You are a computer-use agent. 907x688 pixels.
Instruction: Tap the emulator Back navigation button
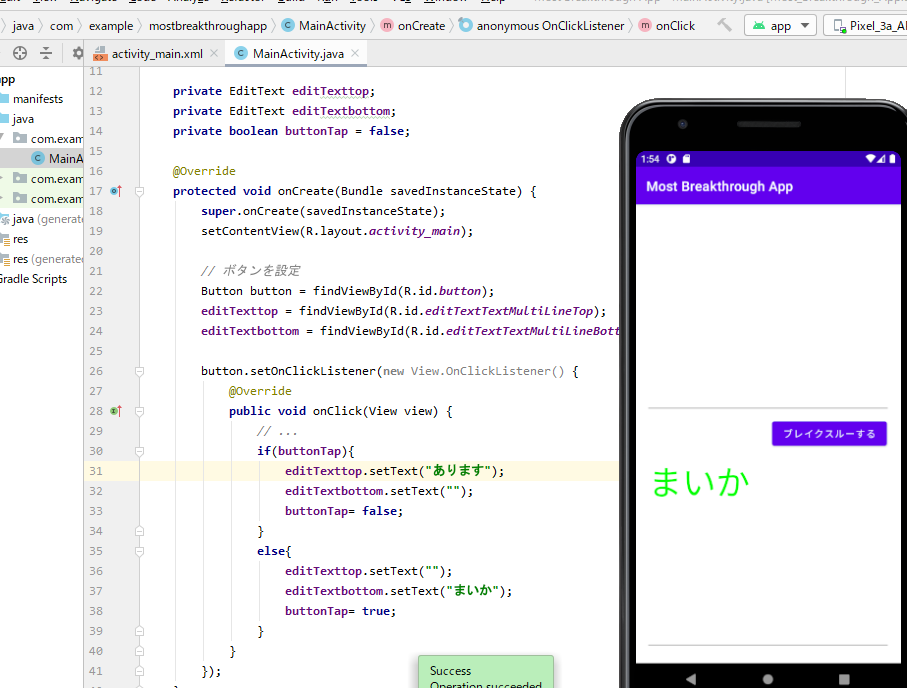point(691,679)
